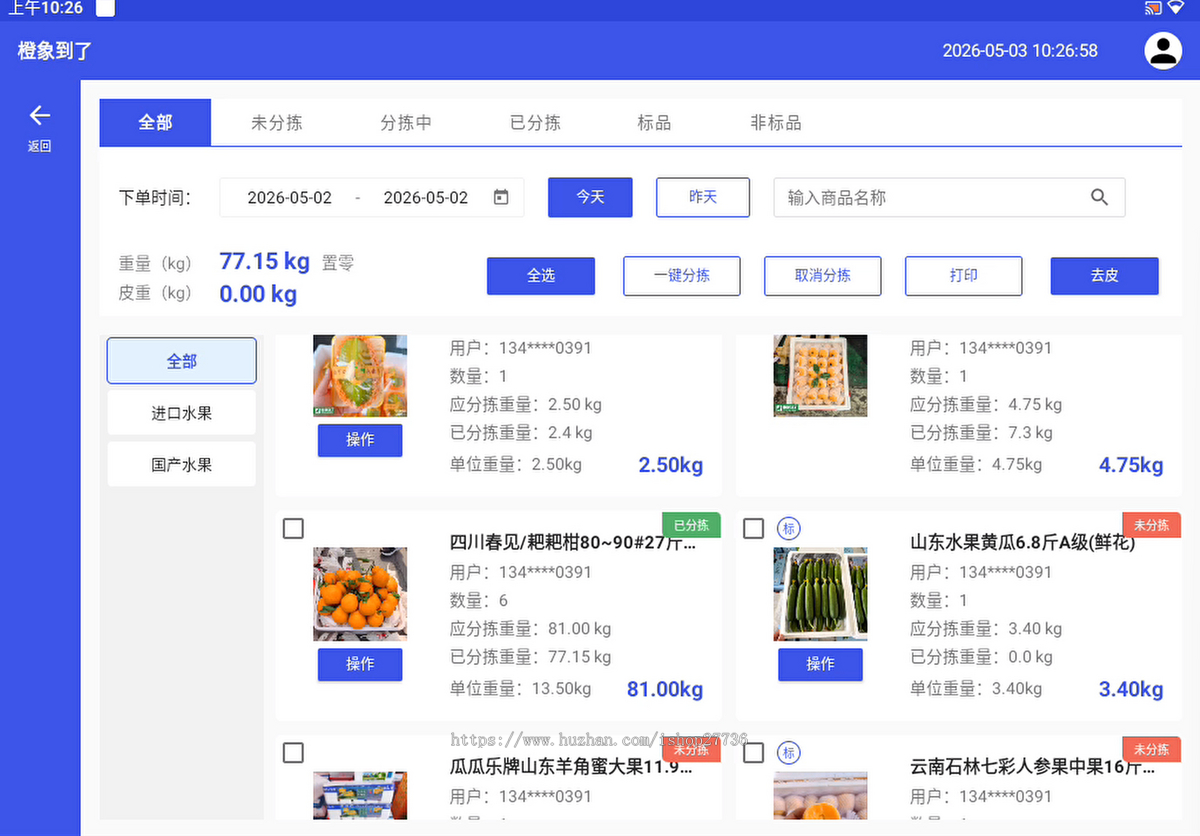
Task: Click the end date 2026-05-02 field
Action: pyautogui.click(x=426, y=198)
